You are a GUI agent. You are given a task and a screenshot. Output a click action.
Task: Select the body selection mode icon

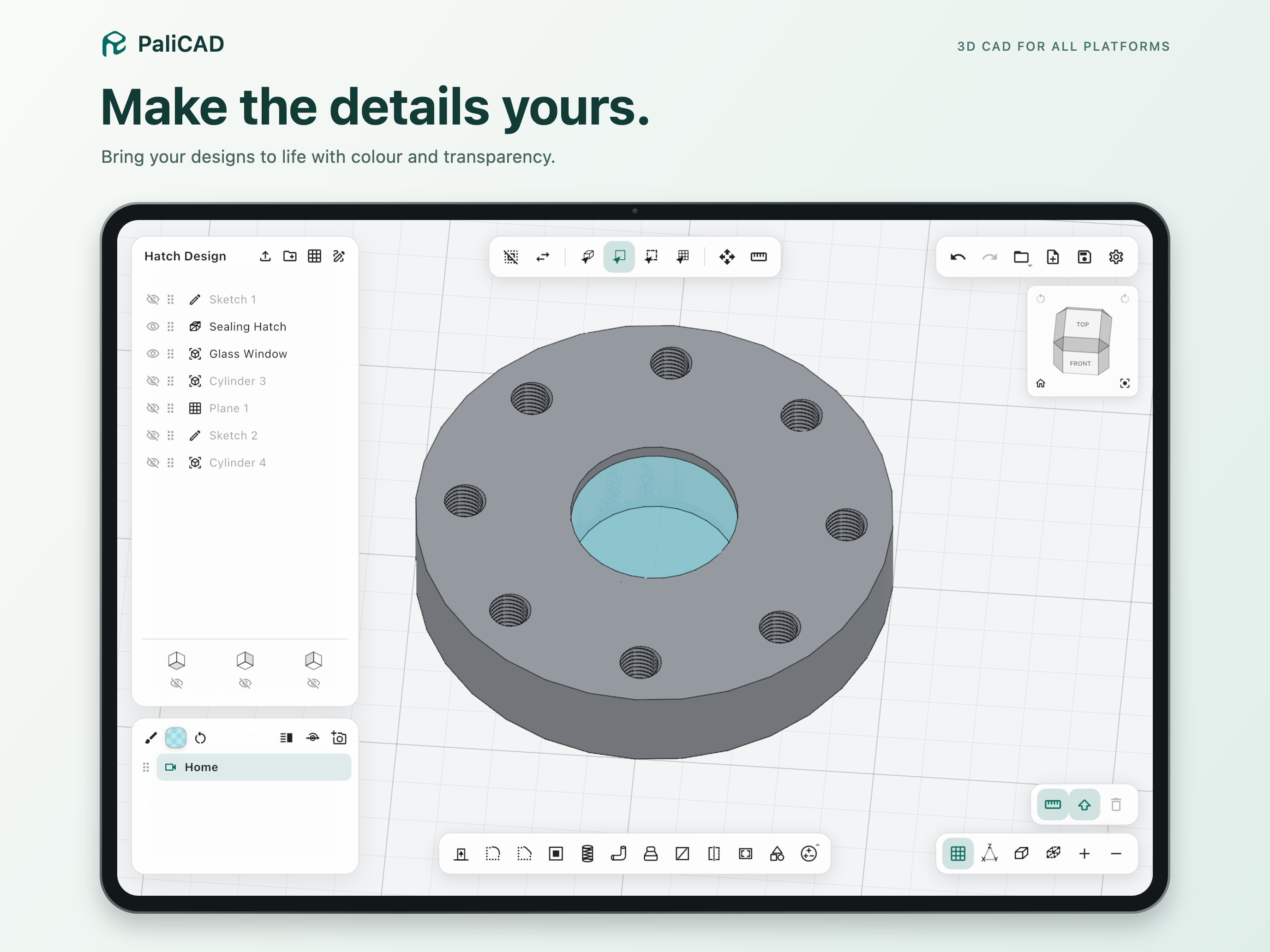[587, 256]
